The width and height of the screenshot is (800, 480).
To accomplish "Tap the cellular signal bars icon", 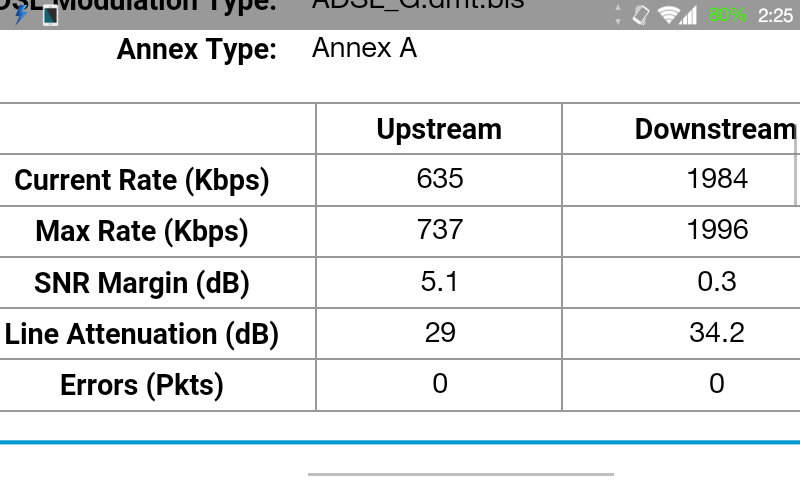I will [x=689, y=15].
